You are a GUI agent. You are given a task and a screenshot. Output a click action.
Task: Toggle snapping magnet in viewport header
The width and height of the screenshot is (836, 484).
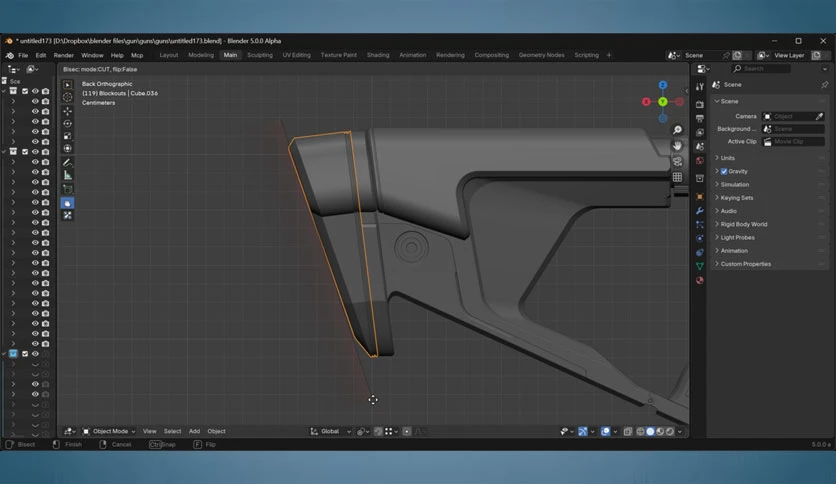pyautogui.click(x=379, y=431)
